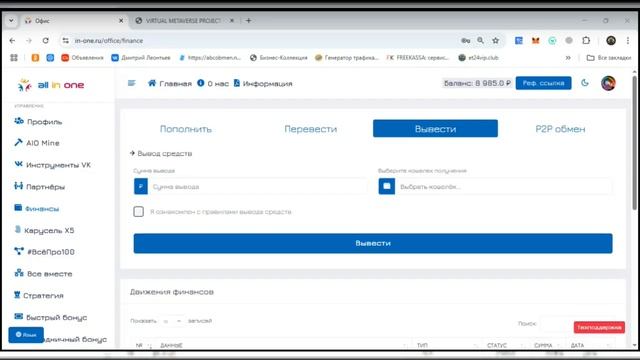Close the Офис browser tab

click(121, 20)
